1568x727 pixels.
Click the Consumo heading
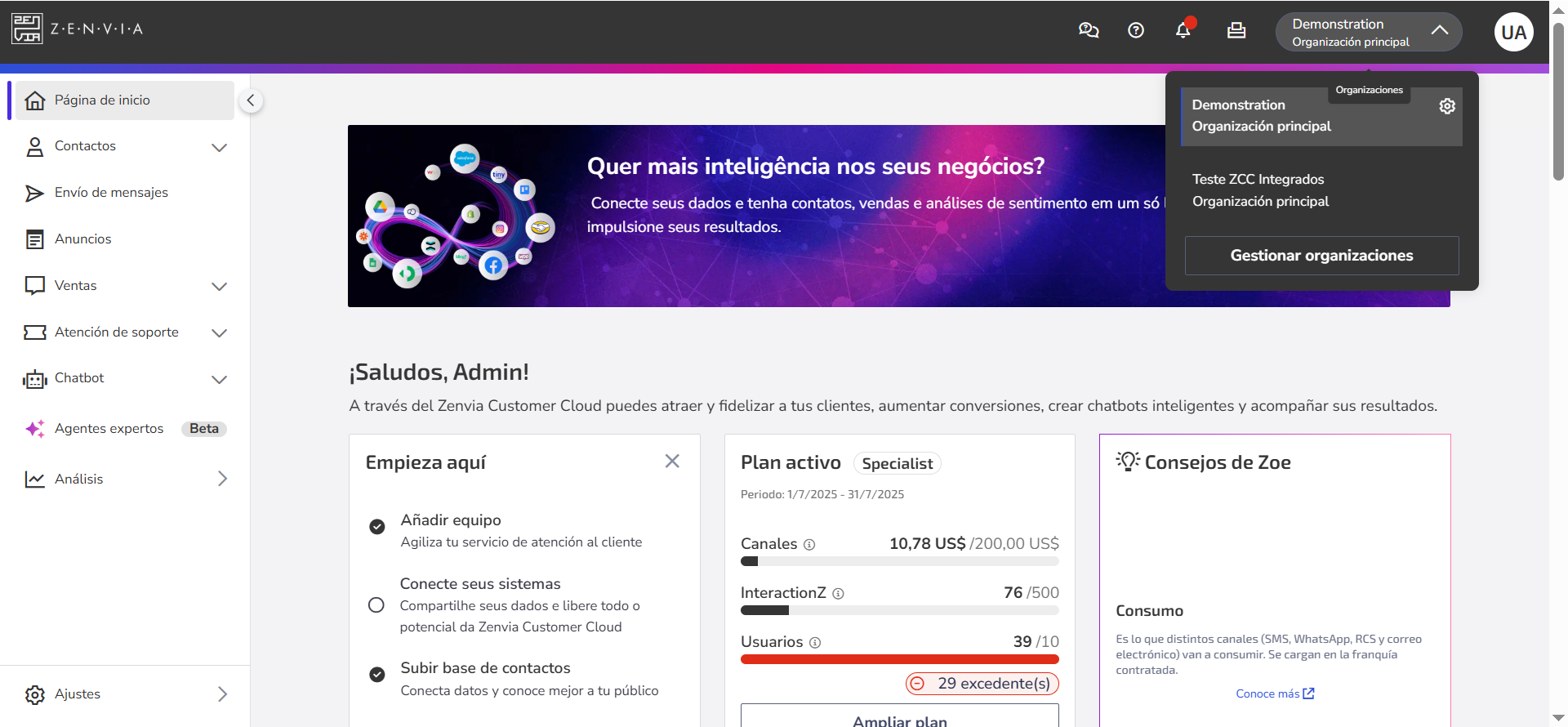(1150, 611)
